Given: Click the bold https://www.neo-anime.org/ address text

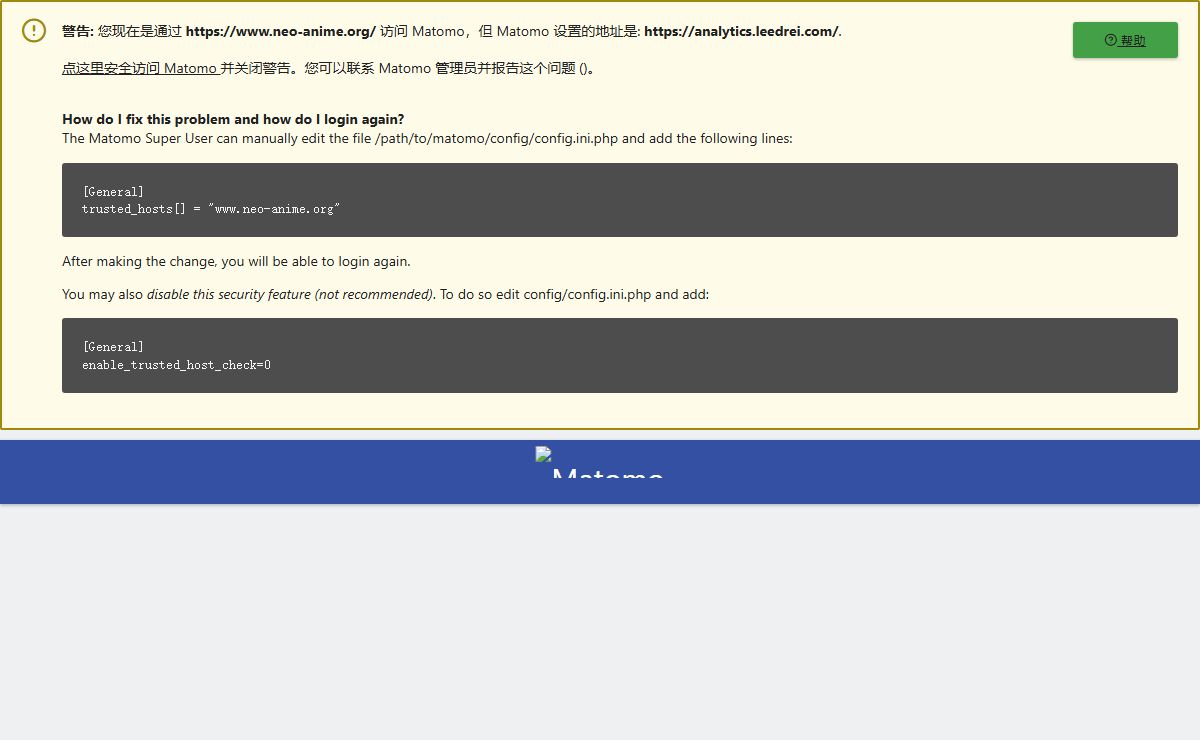Looking at the screenshot, I should click(x=281, y=31).
